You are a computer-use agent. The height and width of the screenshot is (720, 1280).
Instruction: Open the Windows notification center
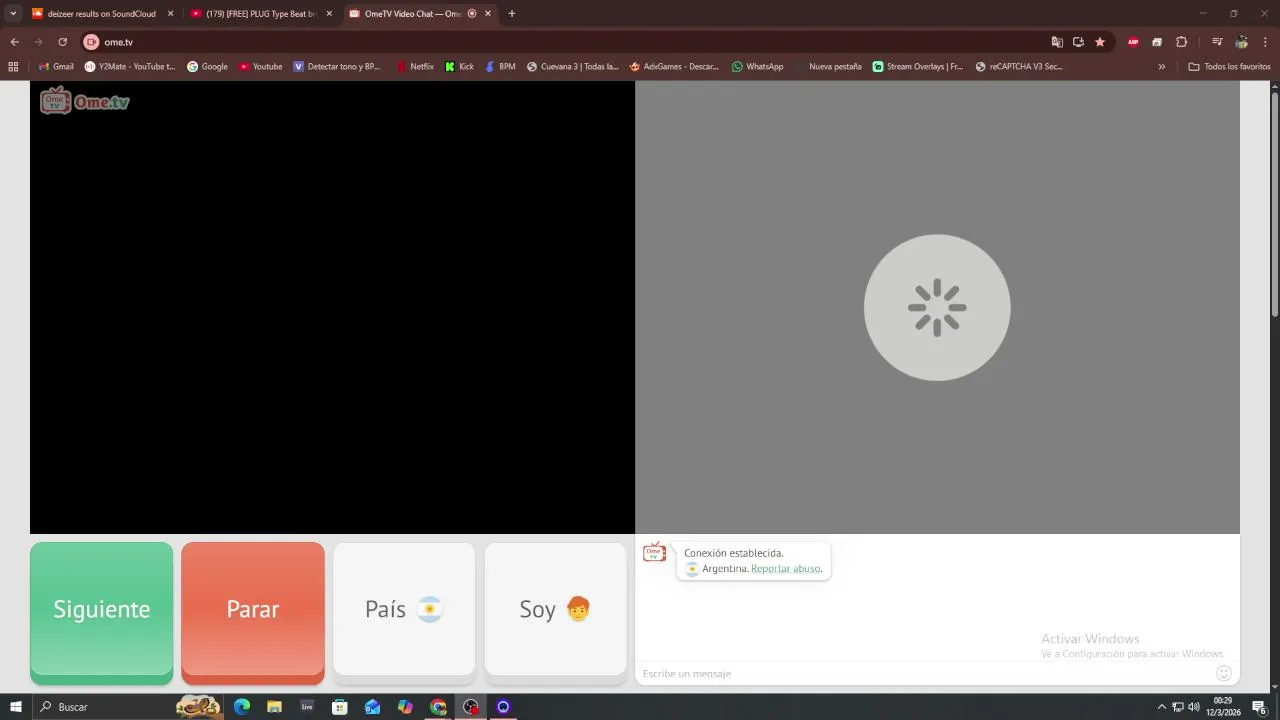tap(1259, 707)
